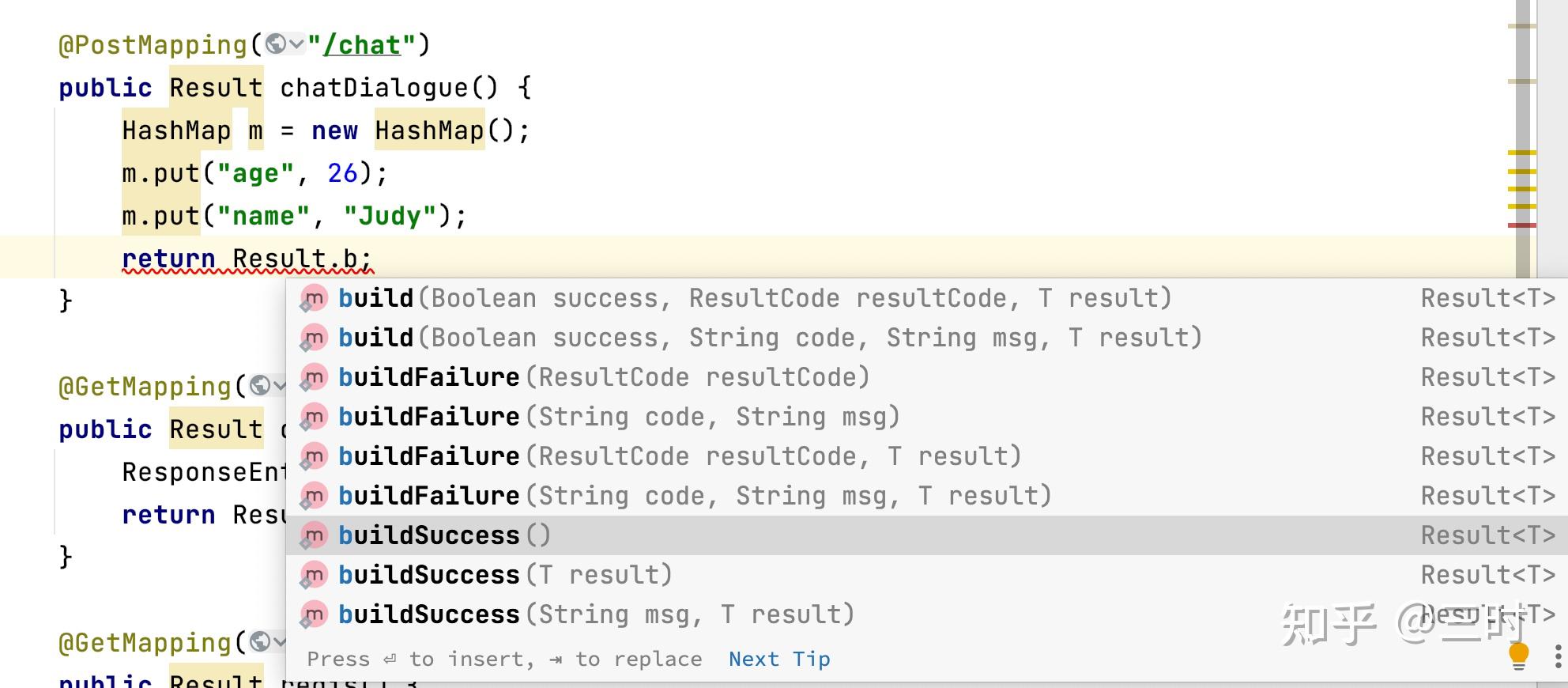Click the editor vertical scrollbar thumb
This screenshot has height=688, width=1568.
[x=1523, y=138]
